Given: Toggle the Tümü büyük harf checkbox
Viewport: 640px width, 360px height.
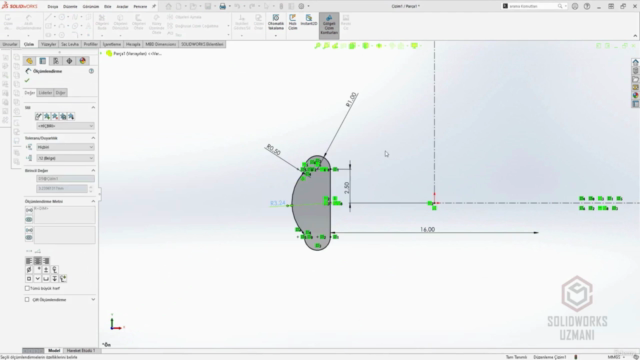Looking at the screenshot, I should pyautogui.click(x=27, y=288).
